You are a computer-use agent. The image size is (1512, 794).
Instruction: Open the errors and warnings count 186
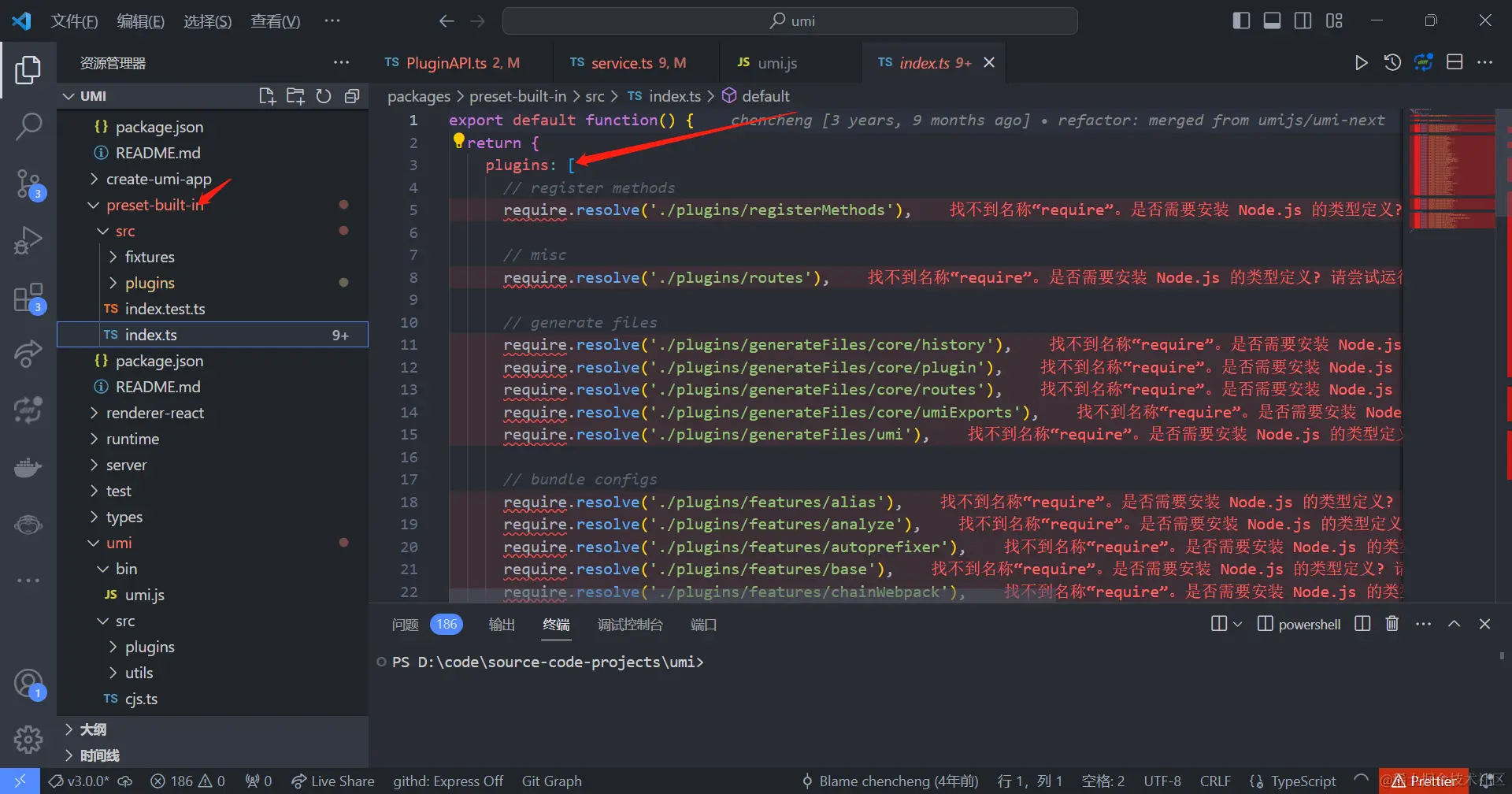(187, 781)
